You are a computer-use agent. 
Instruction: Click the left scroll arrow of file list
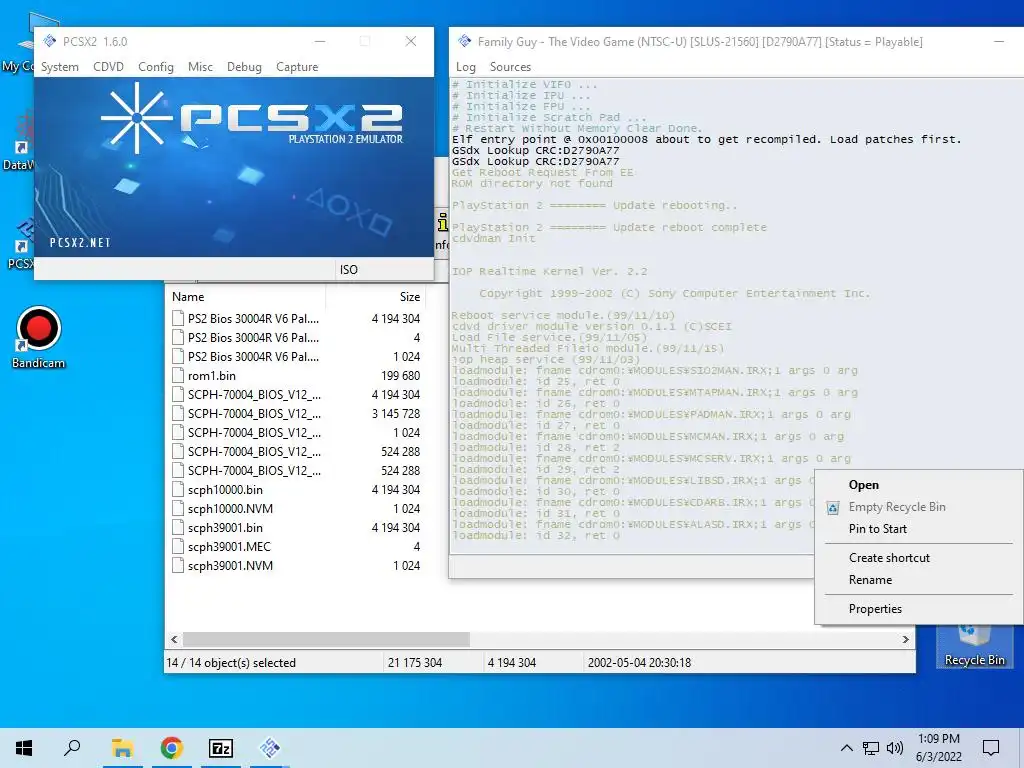click(174, 639)
